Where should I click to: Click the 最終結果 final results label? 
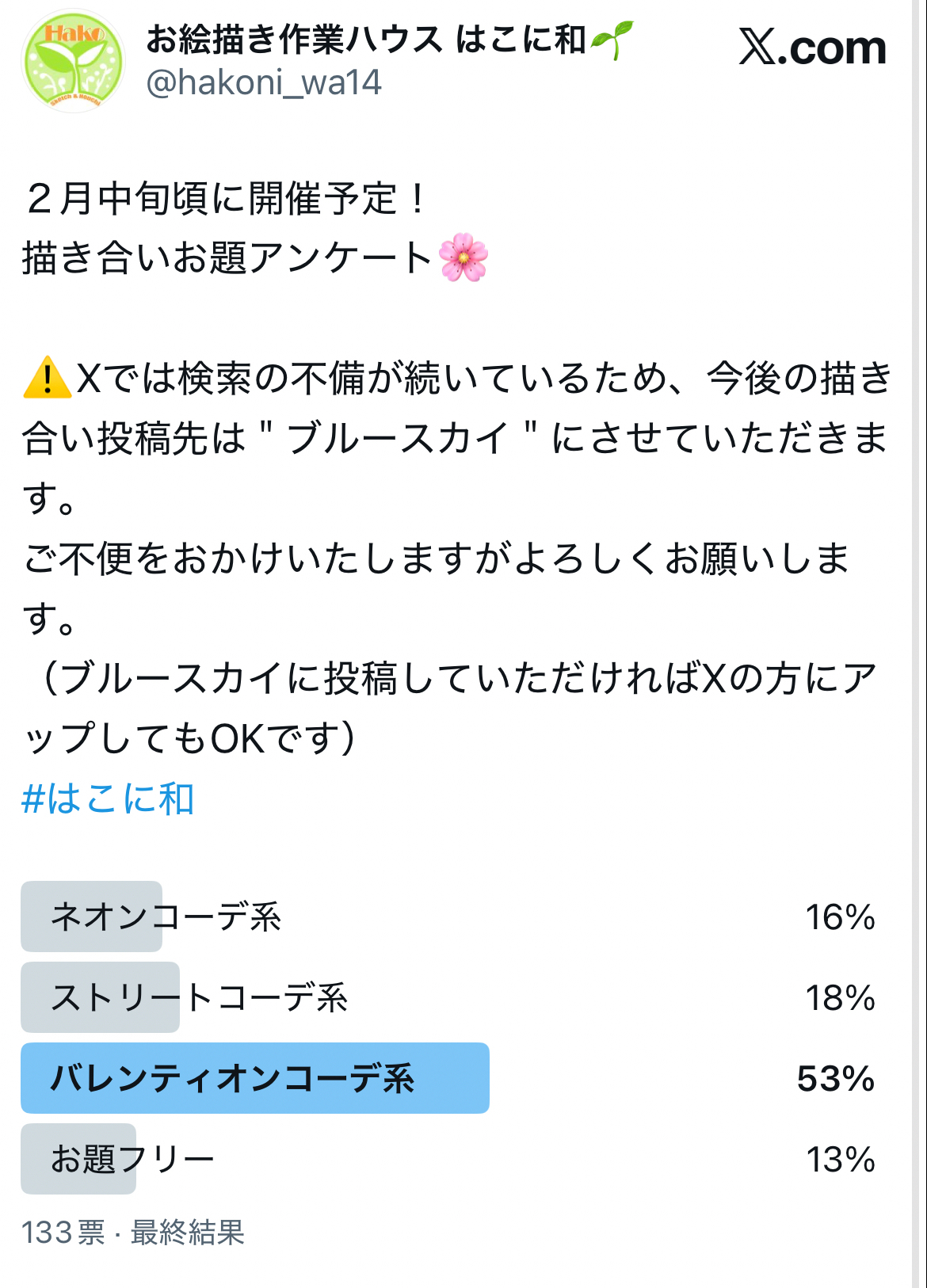[x=188, y=1233]
